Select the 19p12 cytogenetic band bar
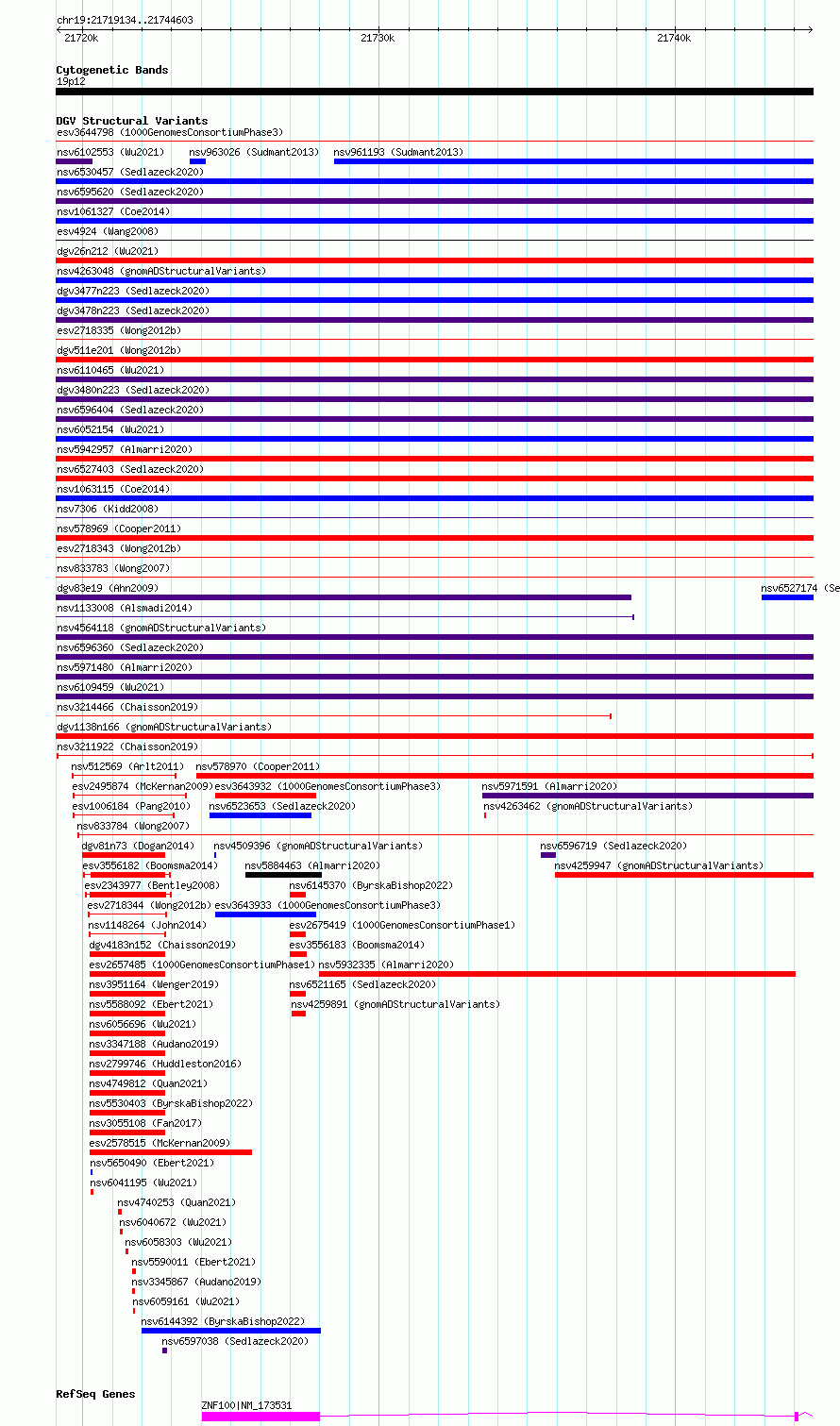The image size is (840, 1426). pyautogui.click(x=434, y=92)
